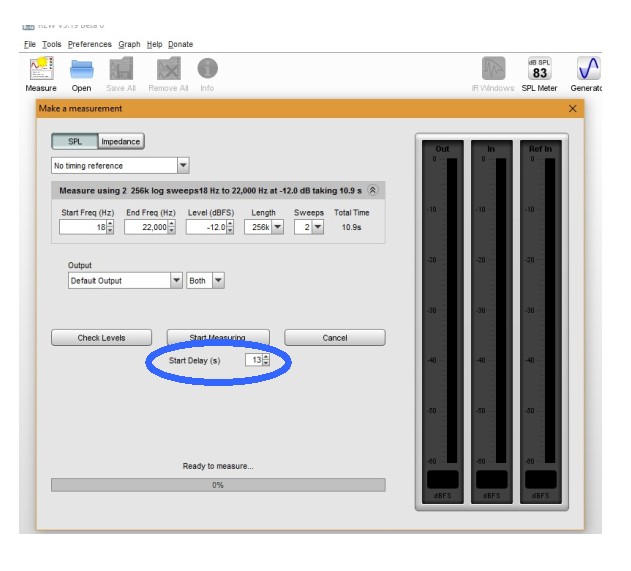This screenshot has width=631, height=571.
Task: Expand the Default Output device dropdown
Action: coord(176,281)
